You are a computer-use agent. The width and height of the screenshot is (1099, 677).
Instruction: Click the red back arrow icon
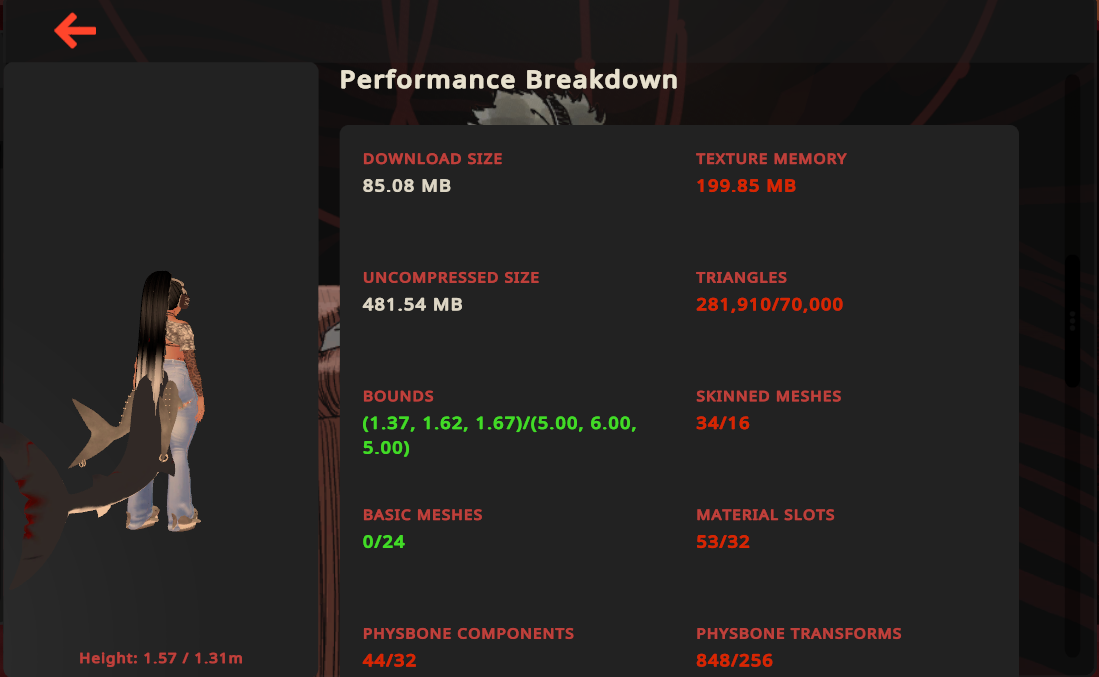(x=75, y=30)
